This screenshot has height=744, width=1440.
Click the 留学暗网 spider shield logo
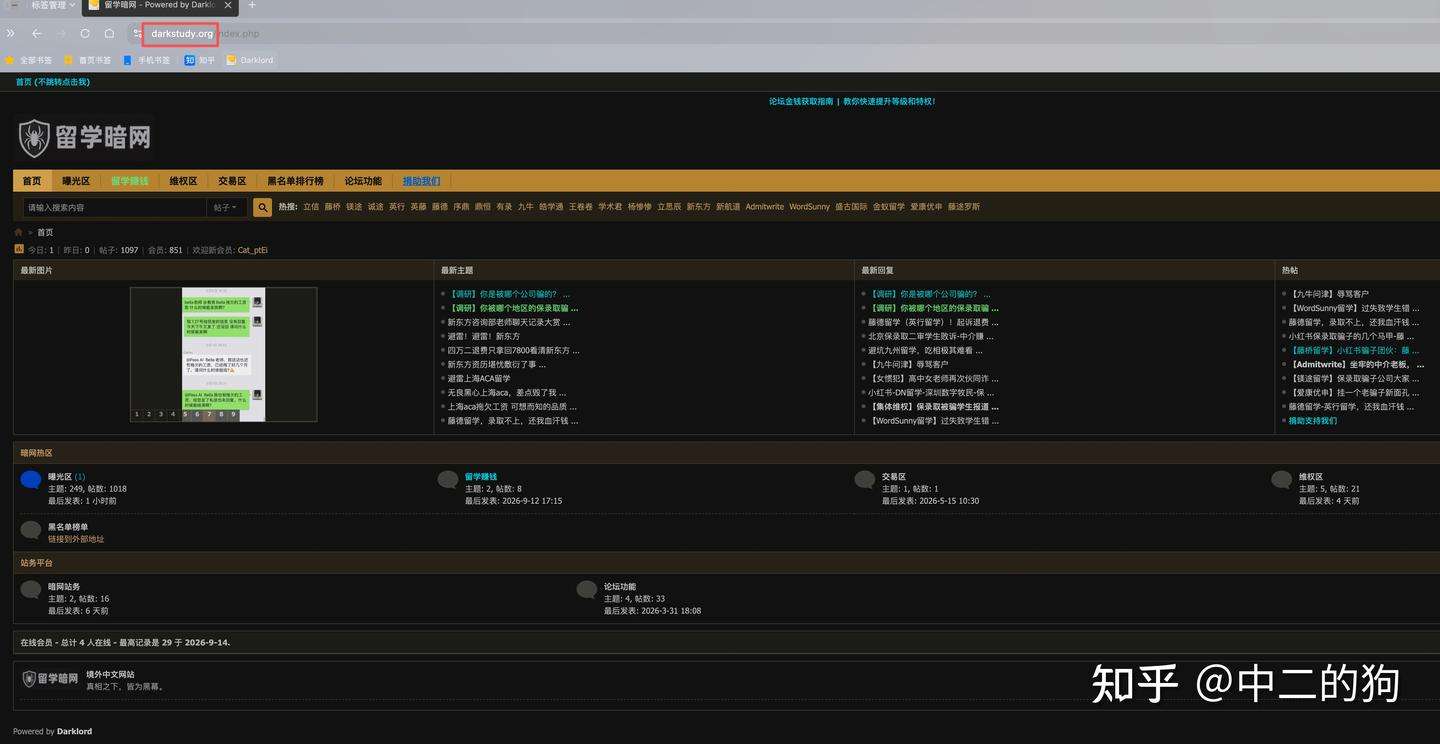click(84, 137)
